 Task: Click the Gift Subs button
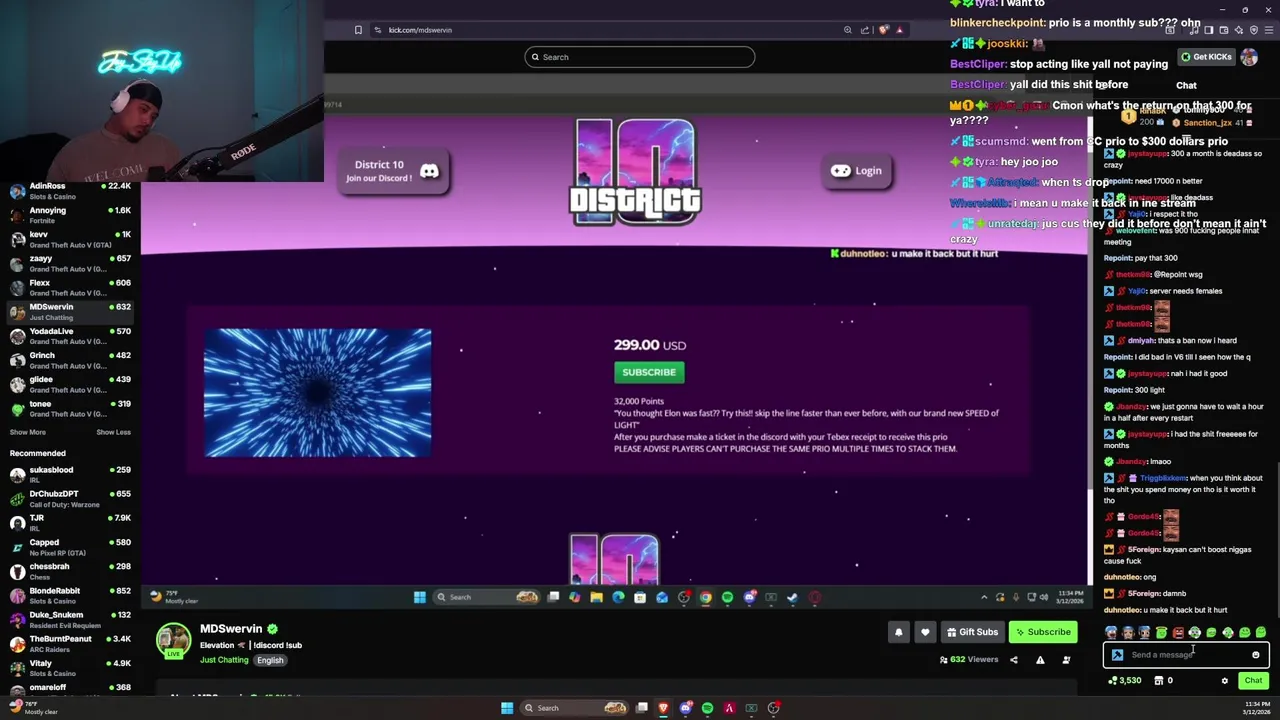972,632
